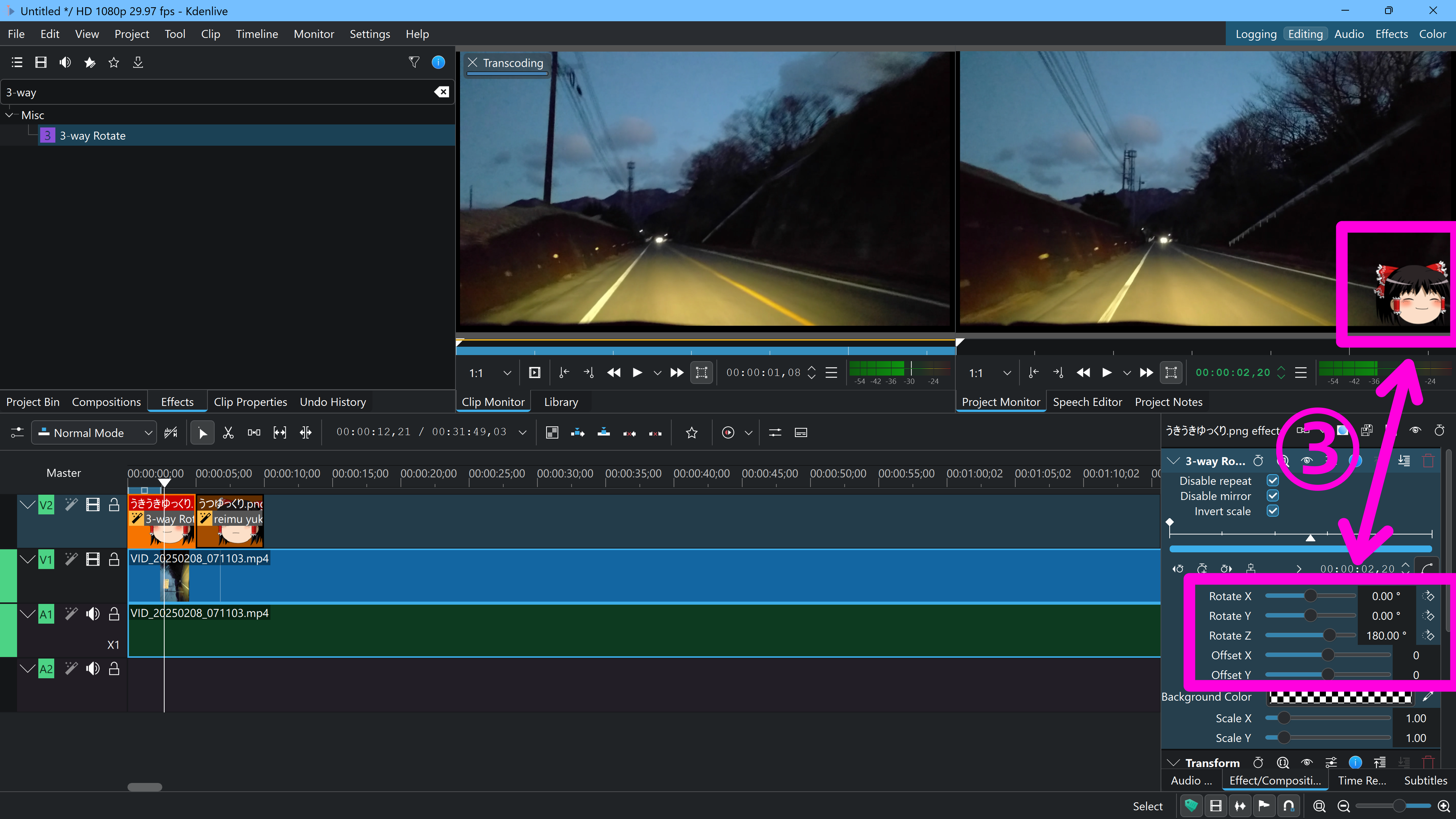Open timeline settings sliders icon
Screen dimensions: 1456x819
tap(17, 432)
